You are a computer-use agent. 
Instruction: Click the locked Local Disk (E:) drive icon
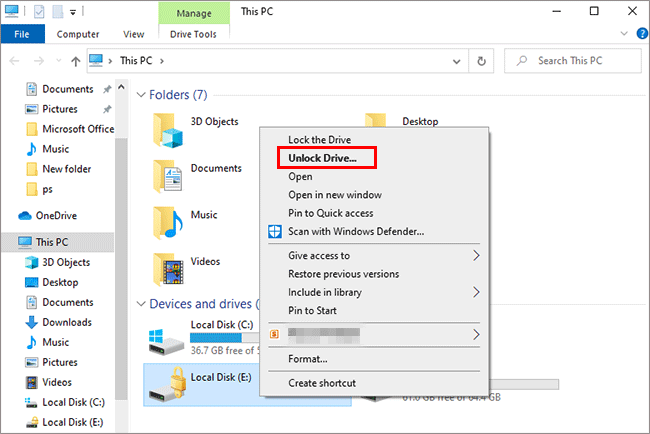pyautogui.click(x=168, y=385)
